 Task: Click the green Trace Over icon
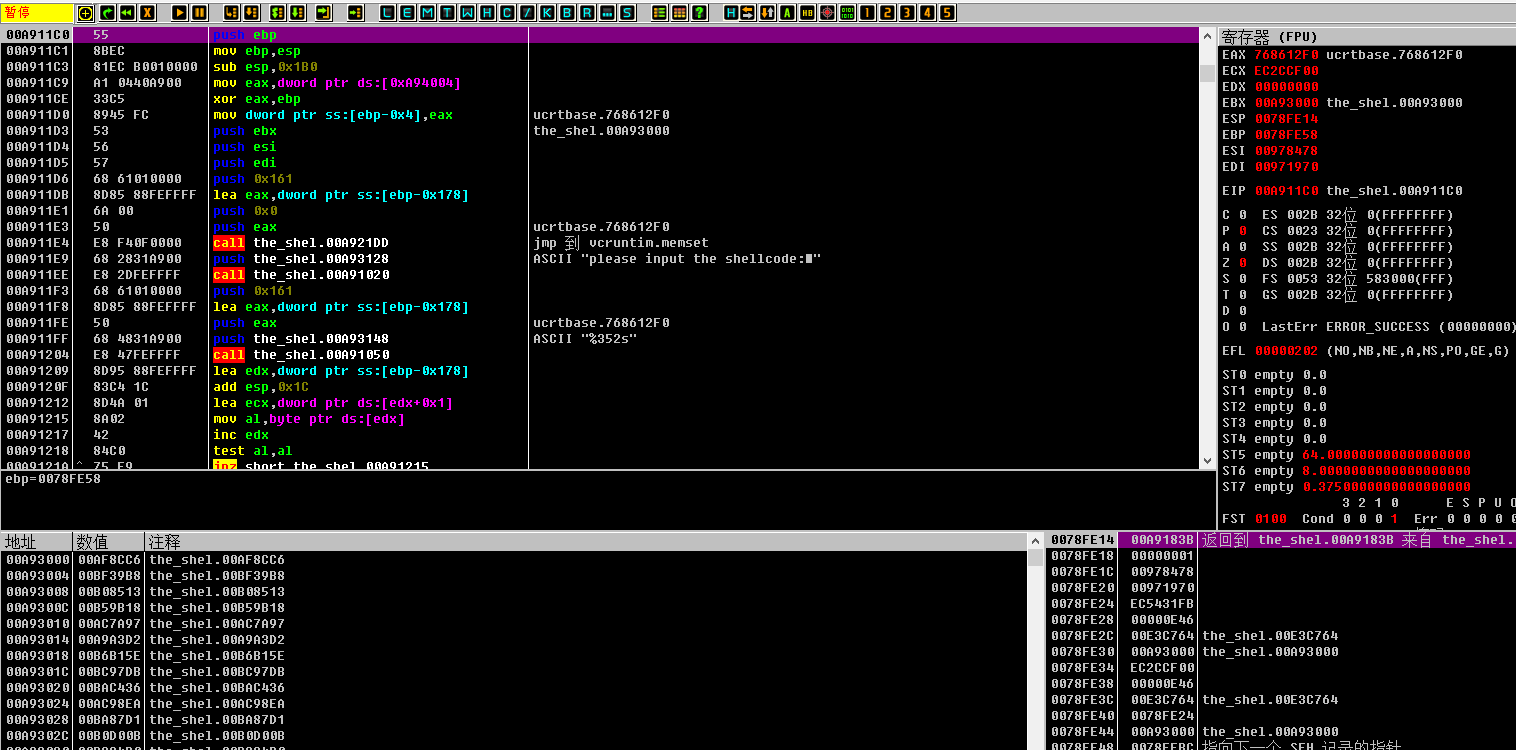pyautogui.click(x=297, y=13)
